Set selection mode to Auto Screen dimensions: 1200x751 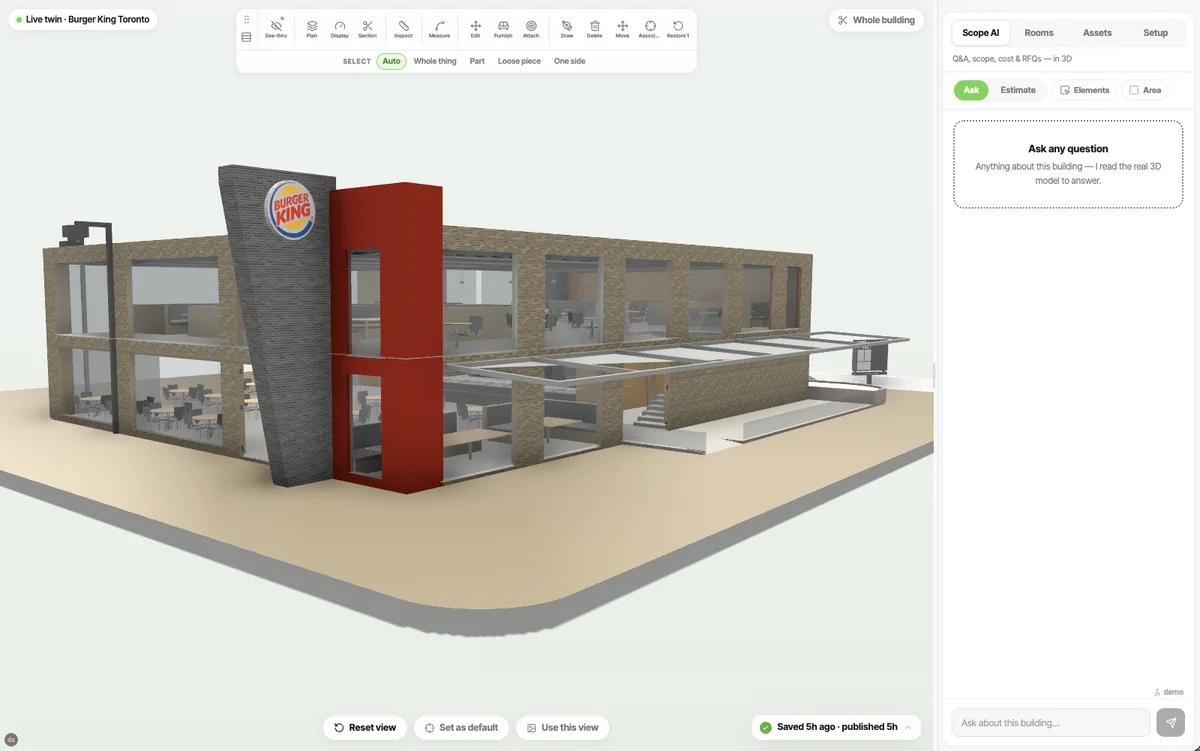[391, 61]
